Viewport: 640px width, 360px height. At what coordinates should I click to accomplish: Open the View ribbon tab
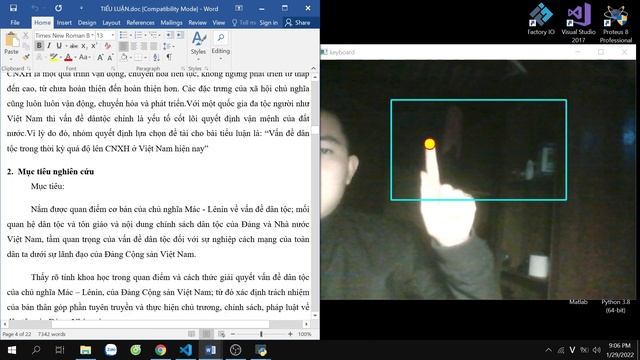click(x=219, y=22)
